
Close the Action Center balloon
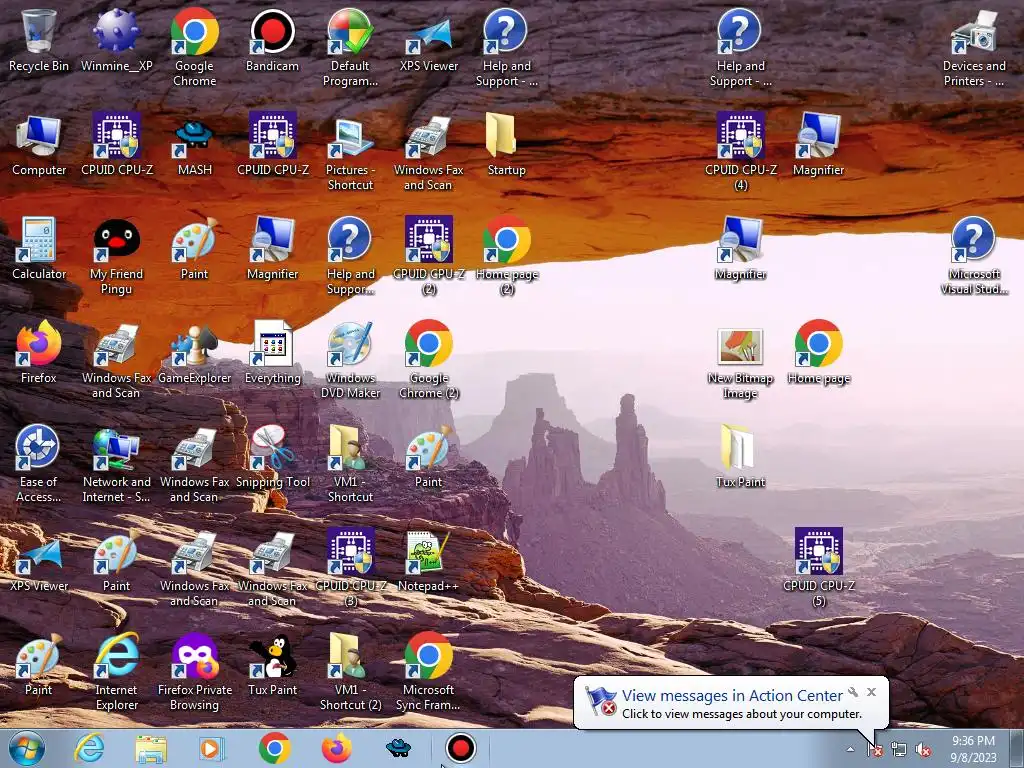pyautogui.click(x=871, y=692)
